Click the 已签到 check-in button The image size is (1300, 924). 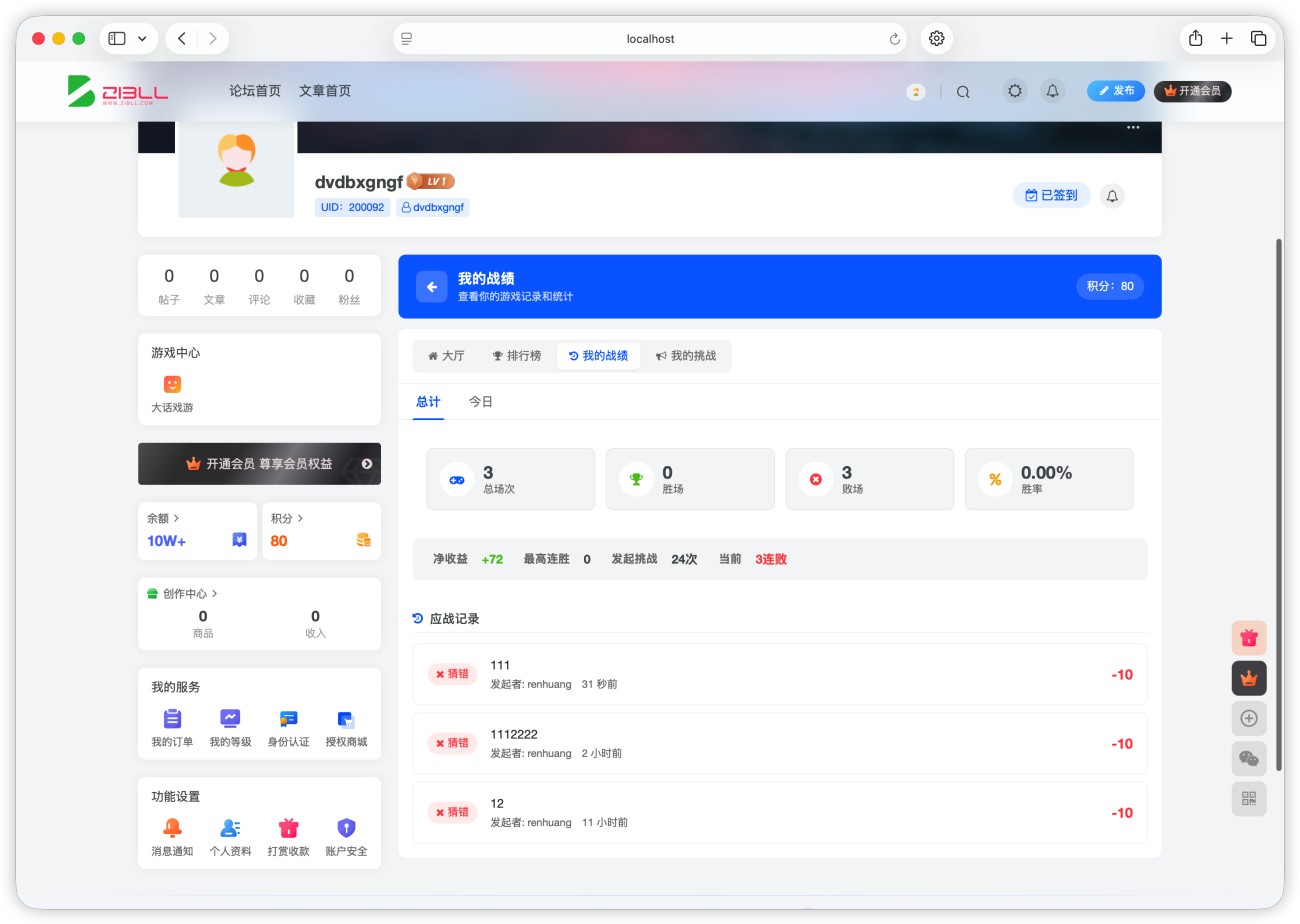pos(1051,195)
